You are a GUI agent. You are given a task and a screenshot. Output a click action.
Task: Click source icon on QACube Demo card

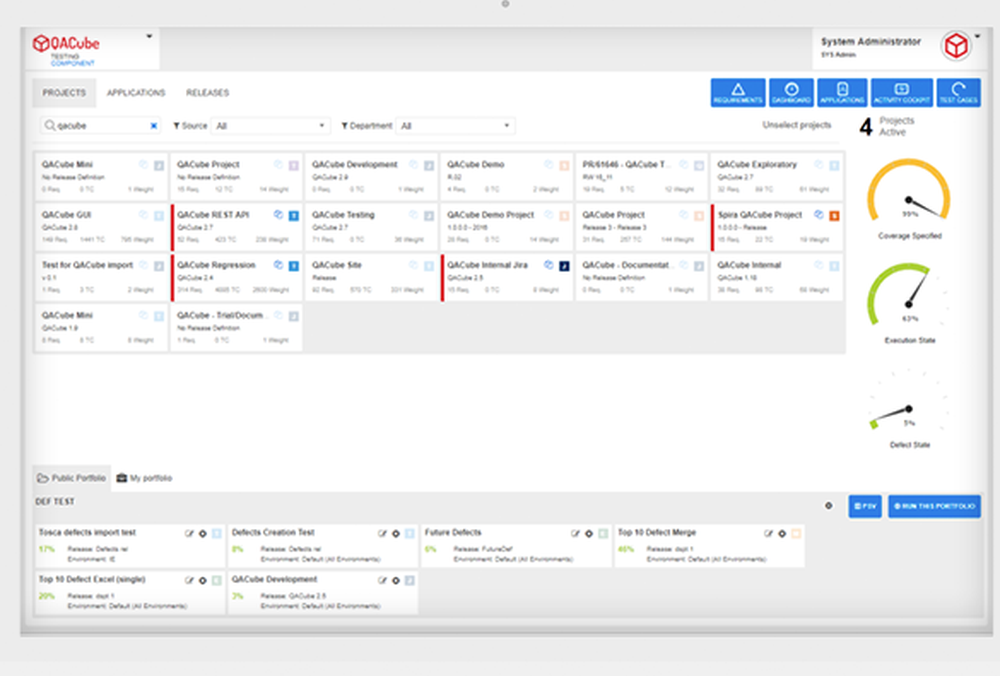[564, 165]
